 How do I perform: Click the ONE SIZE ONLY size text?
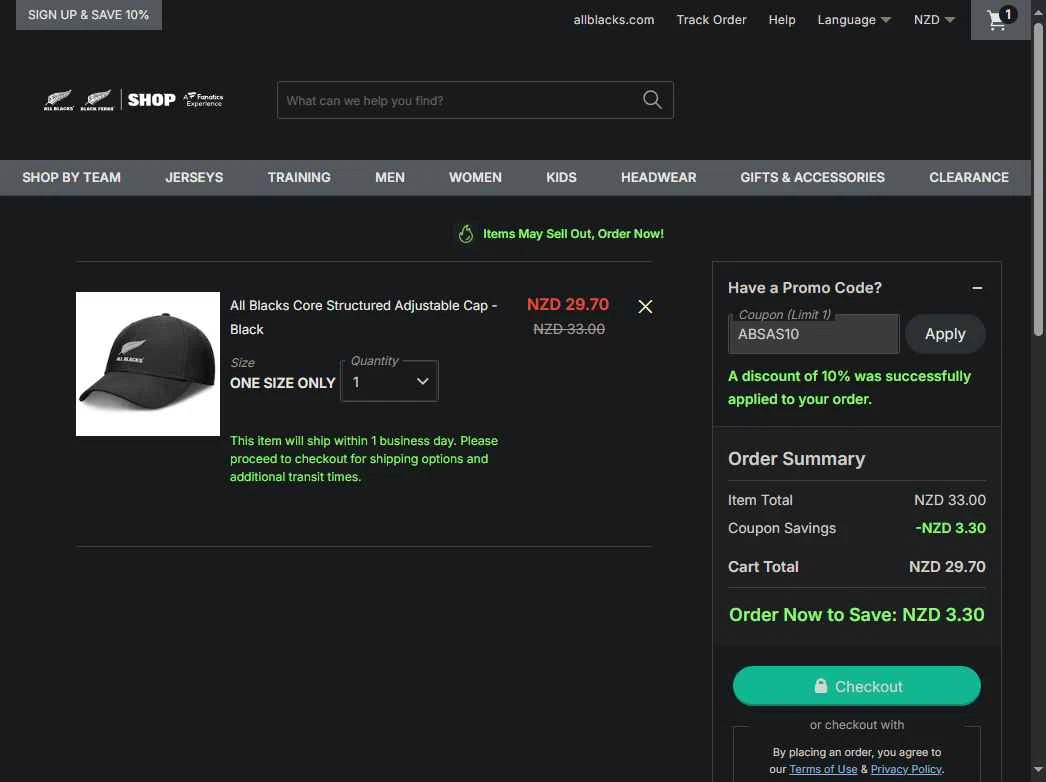283,383
